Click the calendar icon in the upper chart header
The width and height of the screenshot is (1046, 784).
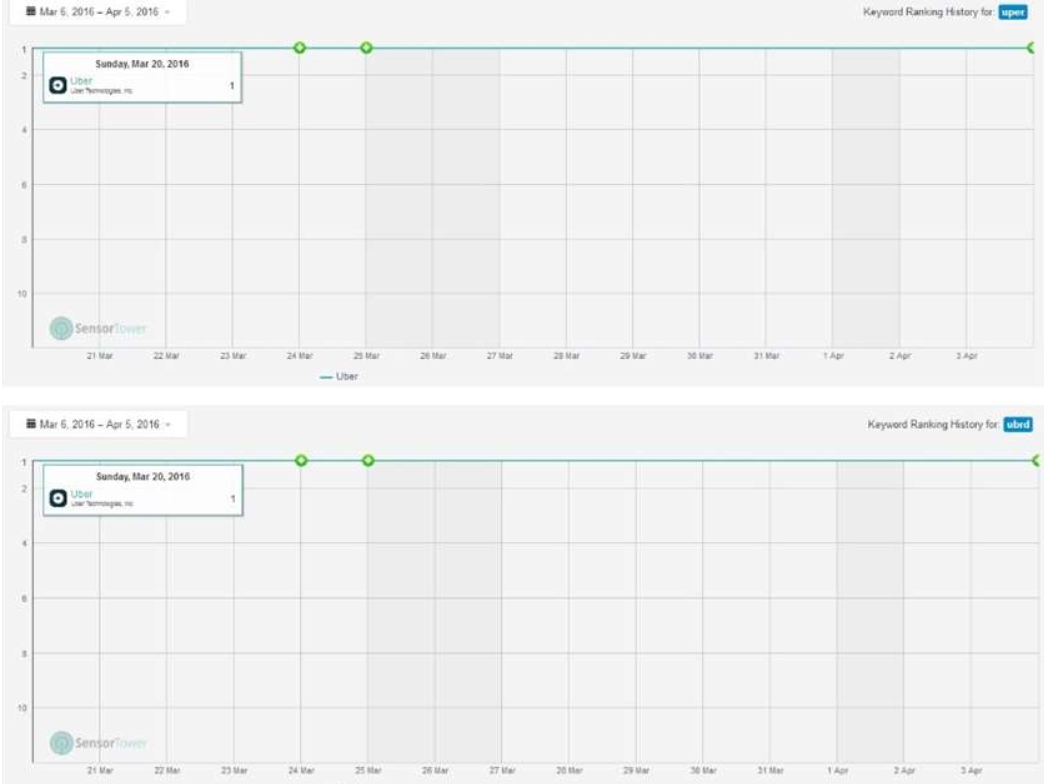point(31,12)
